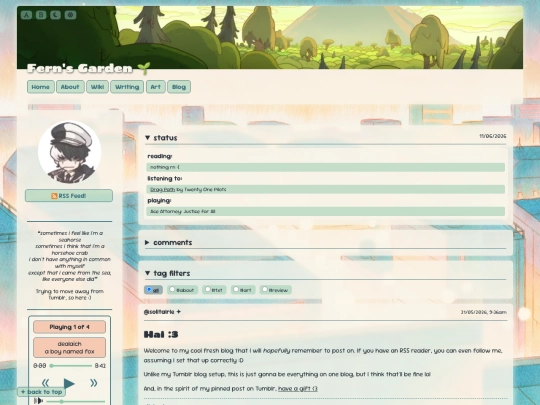Select the '#about' tag filter radio

[x=172, y=290]
